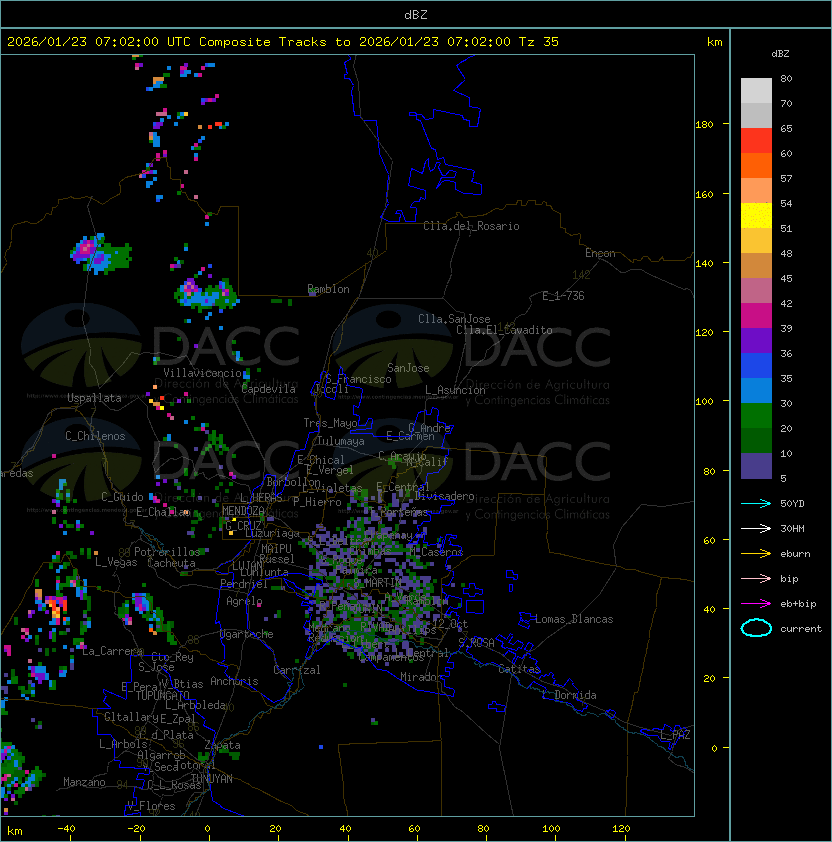Click the cyan 50YD arrow in legend
This screenshot has width=832, height=842.
(756, 503)
